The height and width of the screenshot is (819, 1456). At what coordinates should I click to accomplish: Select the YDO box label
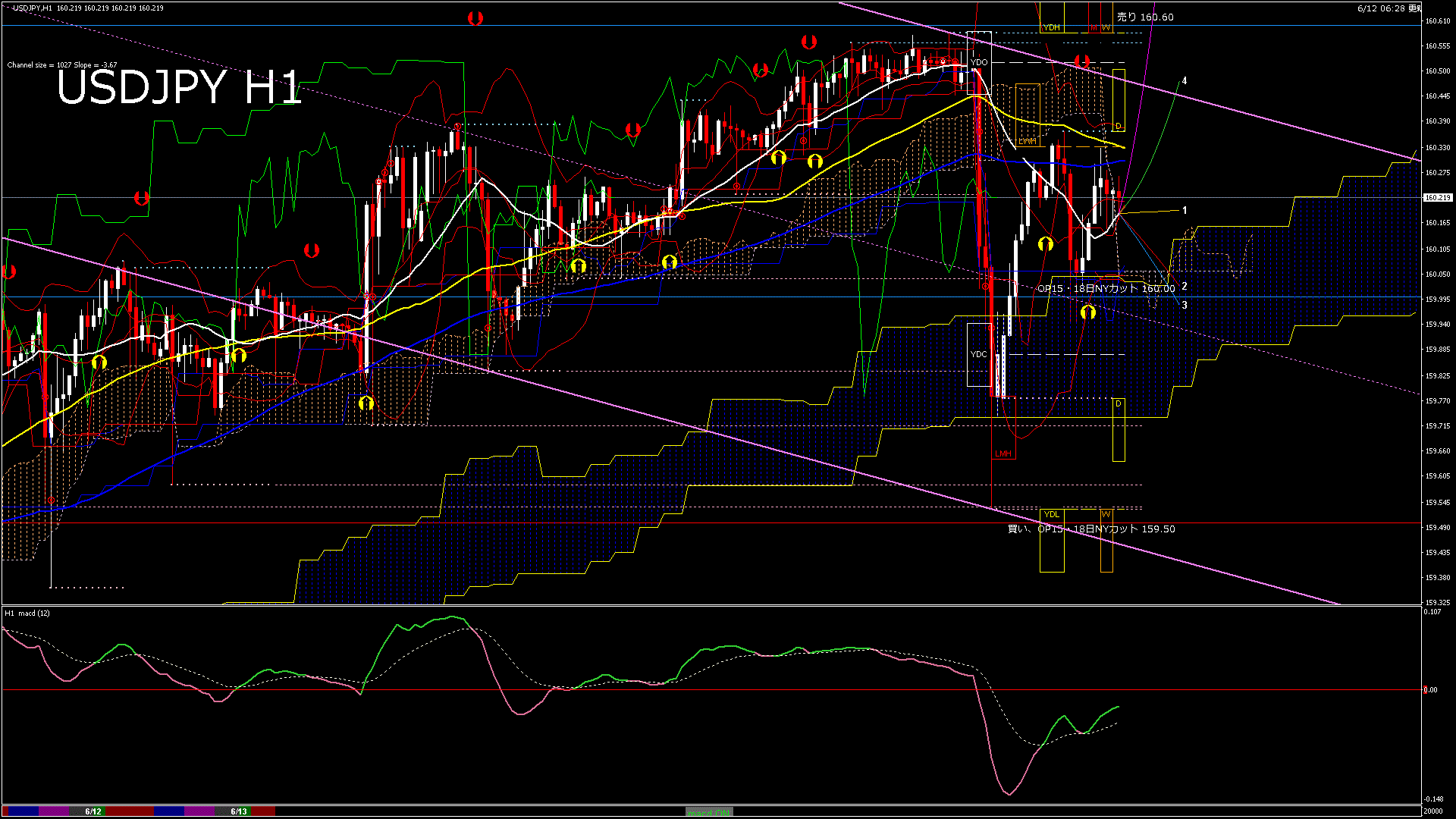[x=979, y=62]
